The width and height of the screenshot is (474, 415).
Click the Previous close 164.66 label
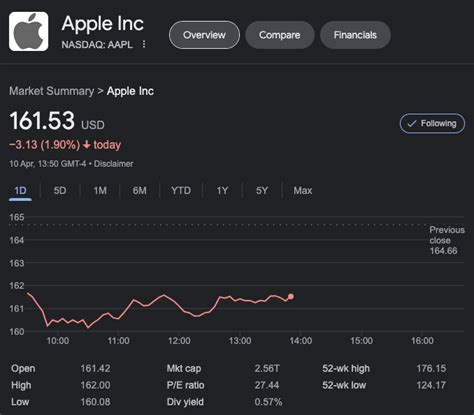447,240
